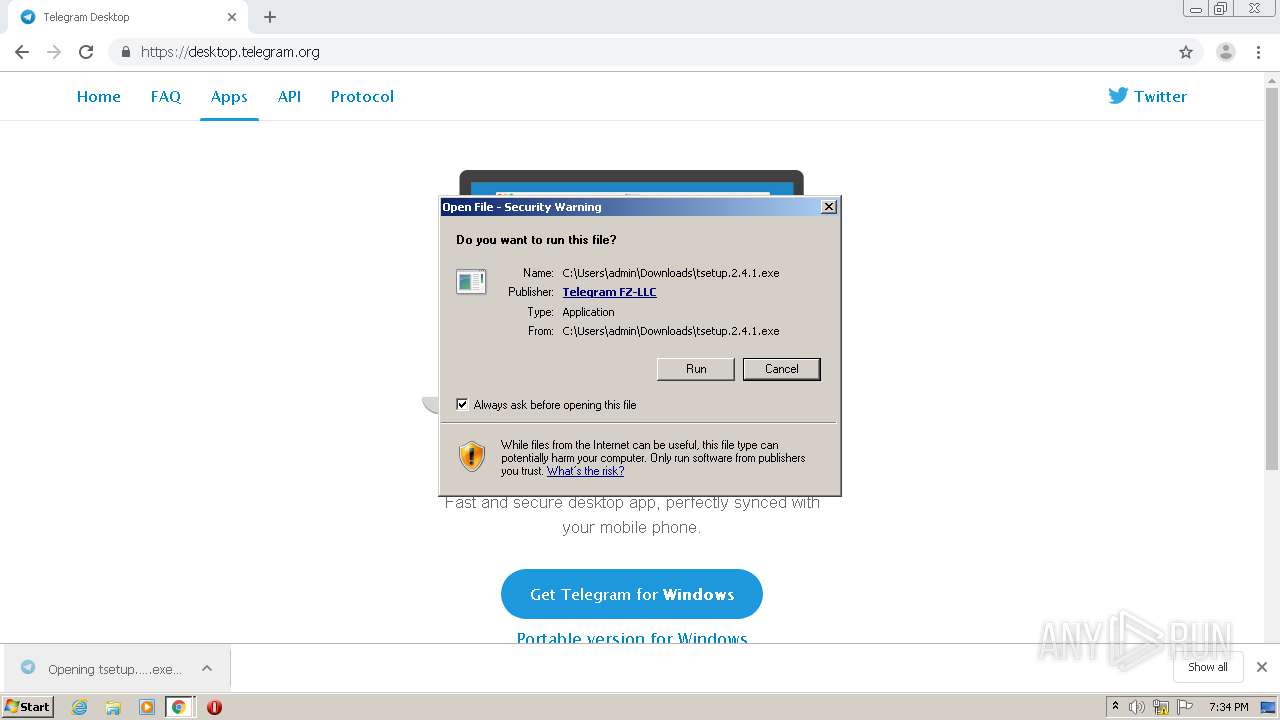This screenshot has width=1280, height=720.
Task: Open the Telegram FZ-LLC publisher link
Action: (x=609, y=292)
